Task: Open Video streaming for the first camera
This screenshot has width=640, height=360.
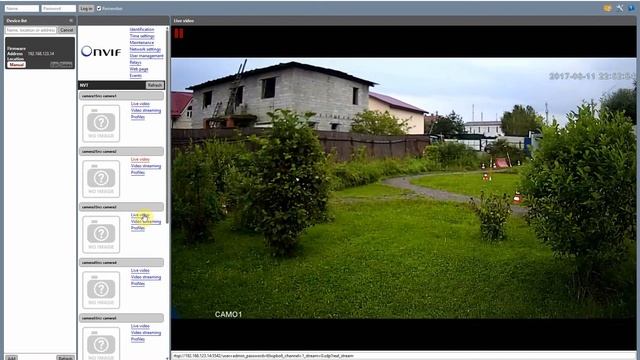Action: click(146, 110)
